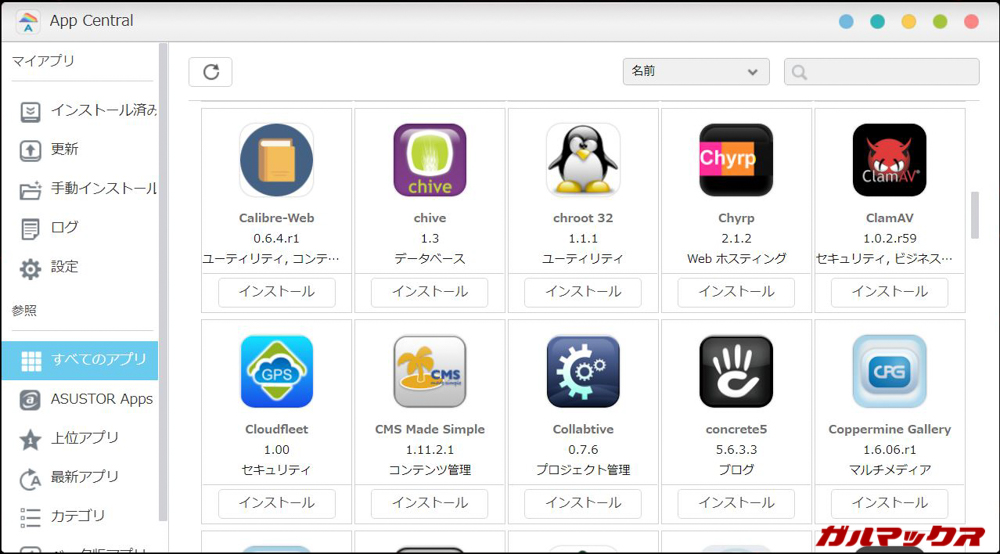The image size is (1000, 554).
Task: Click インストール button under Calibre-Web
Action: point(276,292)
